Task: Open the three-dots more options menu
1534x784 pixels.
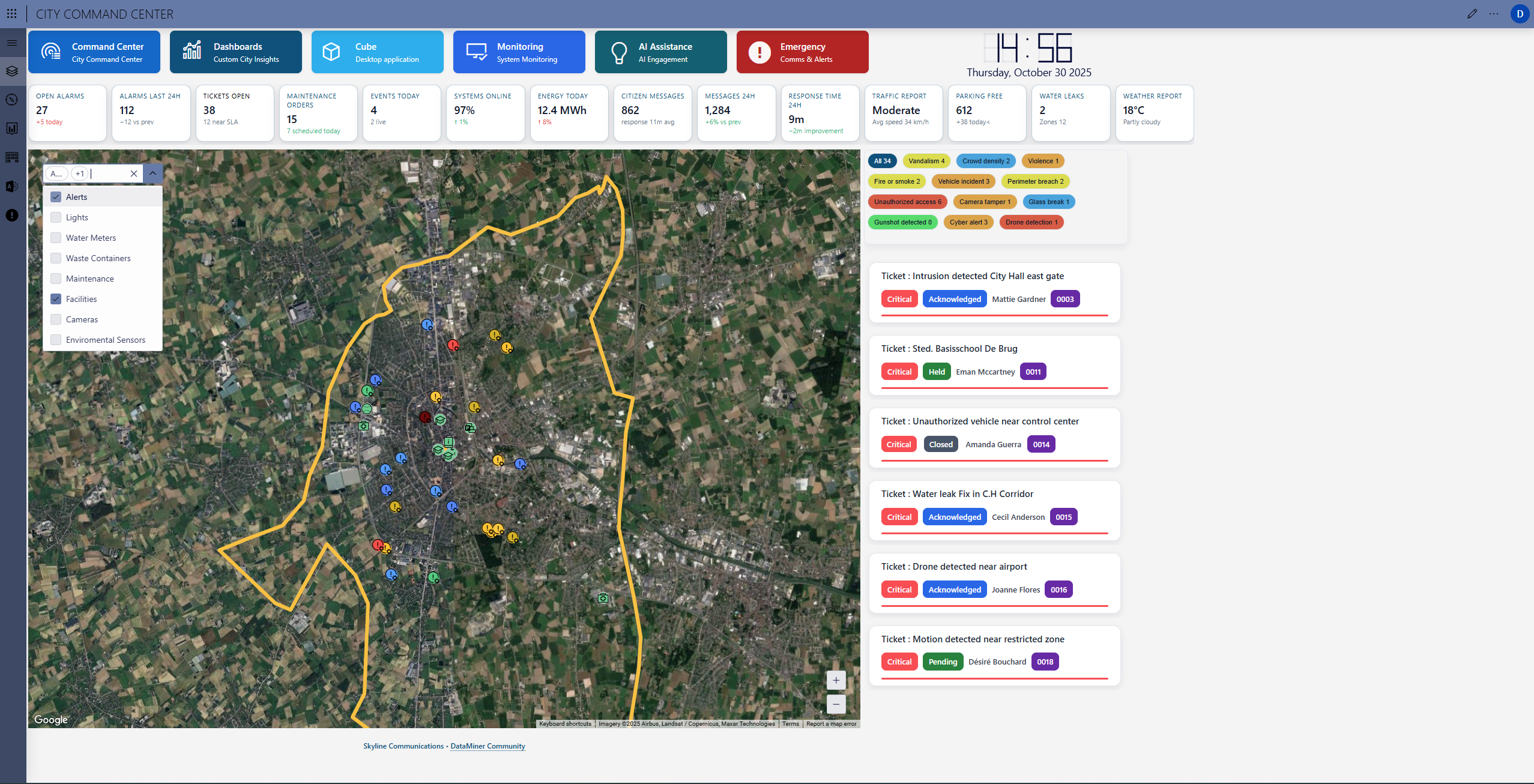Action: point(1493,14)
